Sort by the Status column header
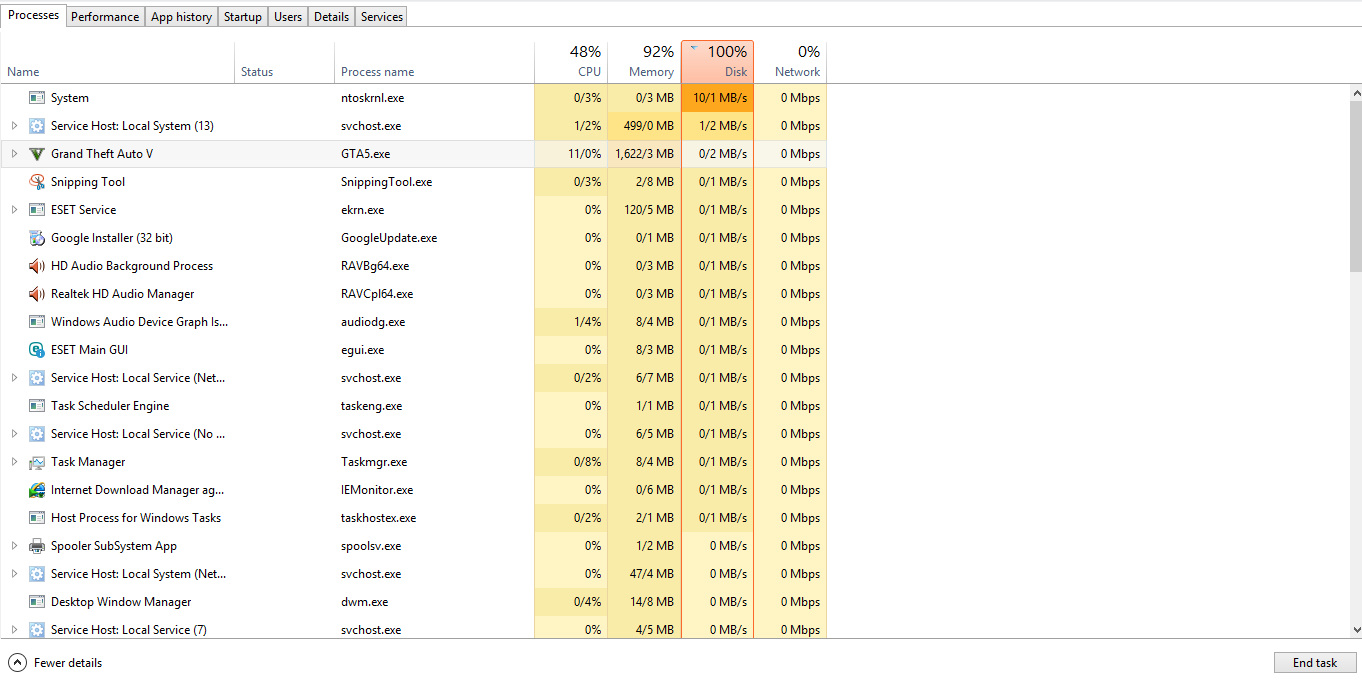 pos(284,62)
